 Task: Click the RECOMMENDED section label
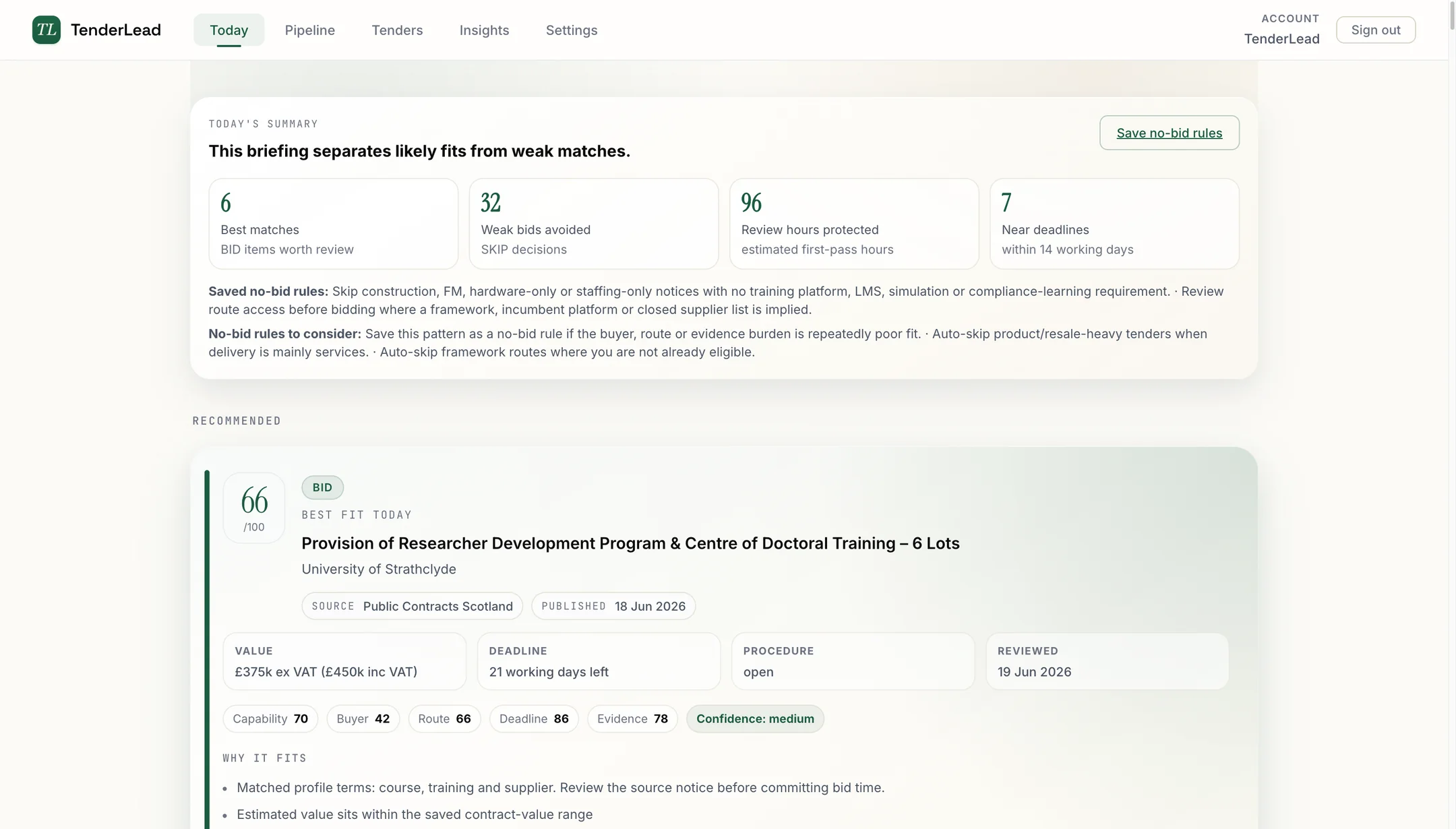coord(237,421)
